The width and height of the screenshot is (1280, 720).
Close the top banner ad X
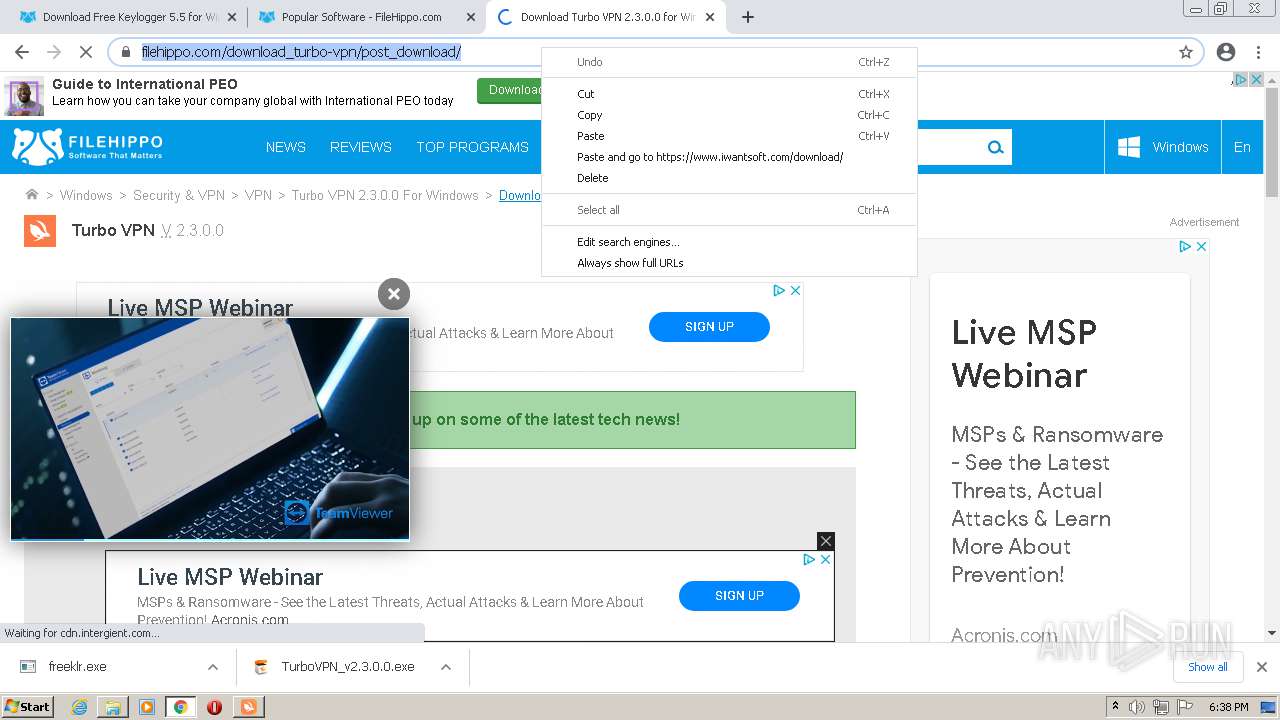coord(1256,79)
